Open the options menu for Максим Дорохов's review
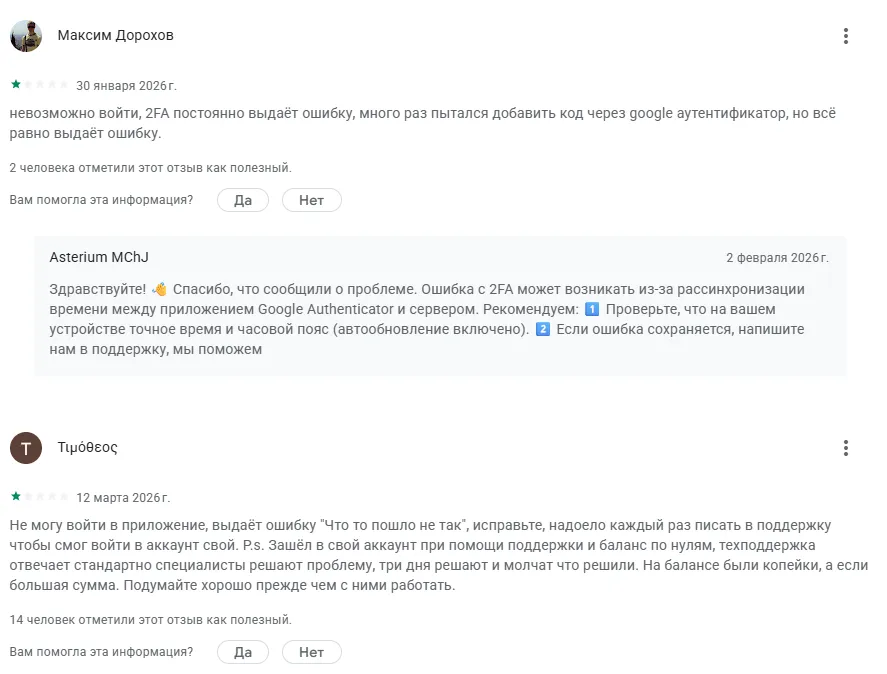 [x=846, y=36]
